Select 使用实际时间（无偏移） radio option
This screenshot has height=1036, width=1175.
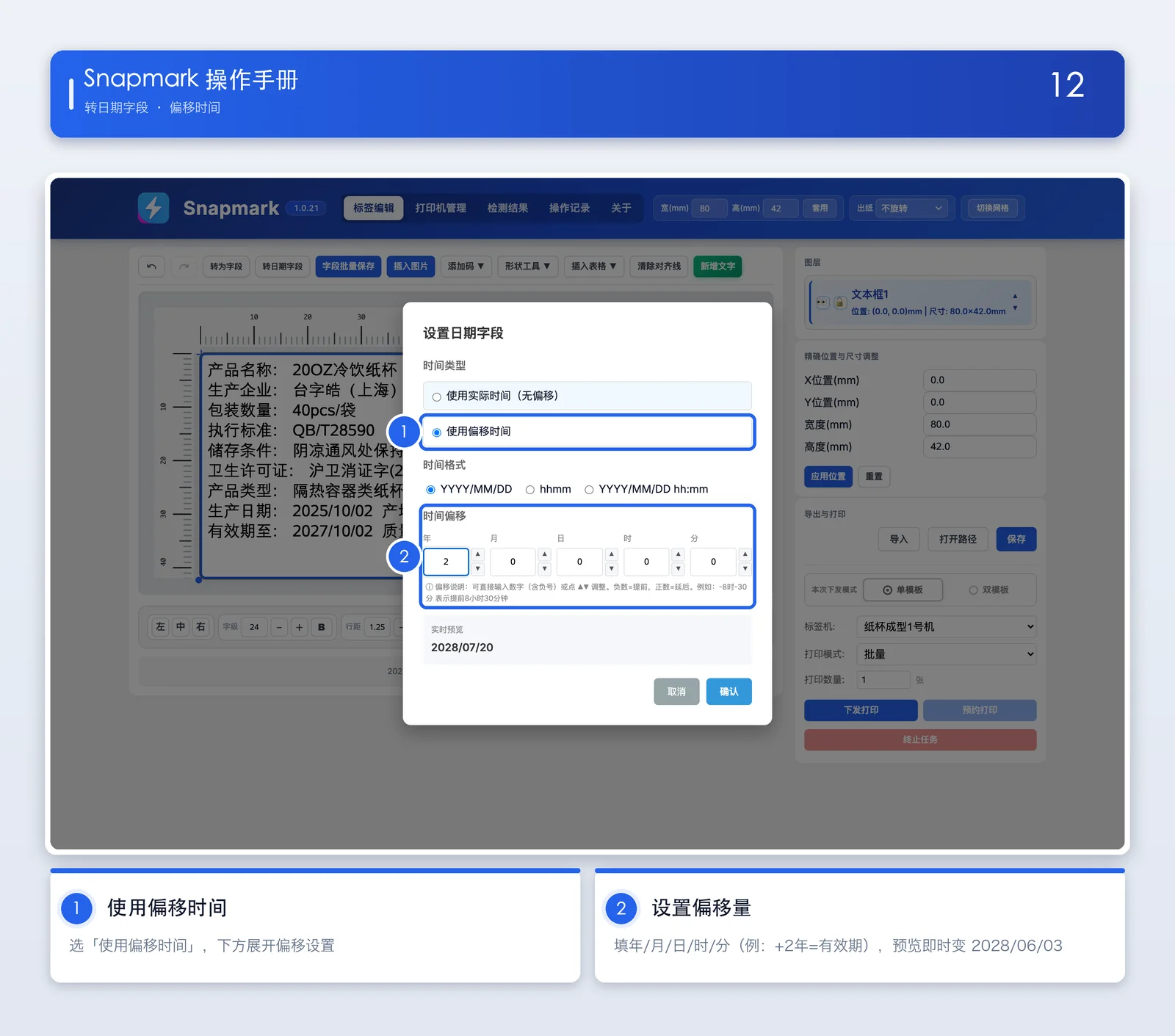point(587,396)
